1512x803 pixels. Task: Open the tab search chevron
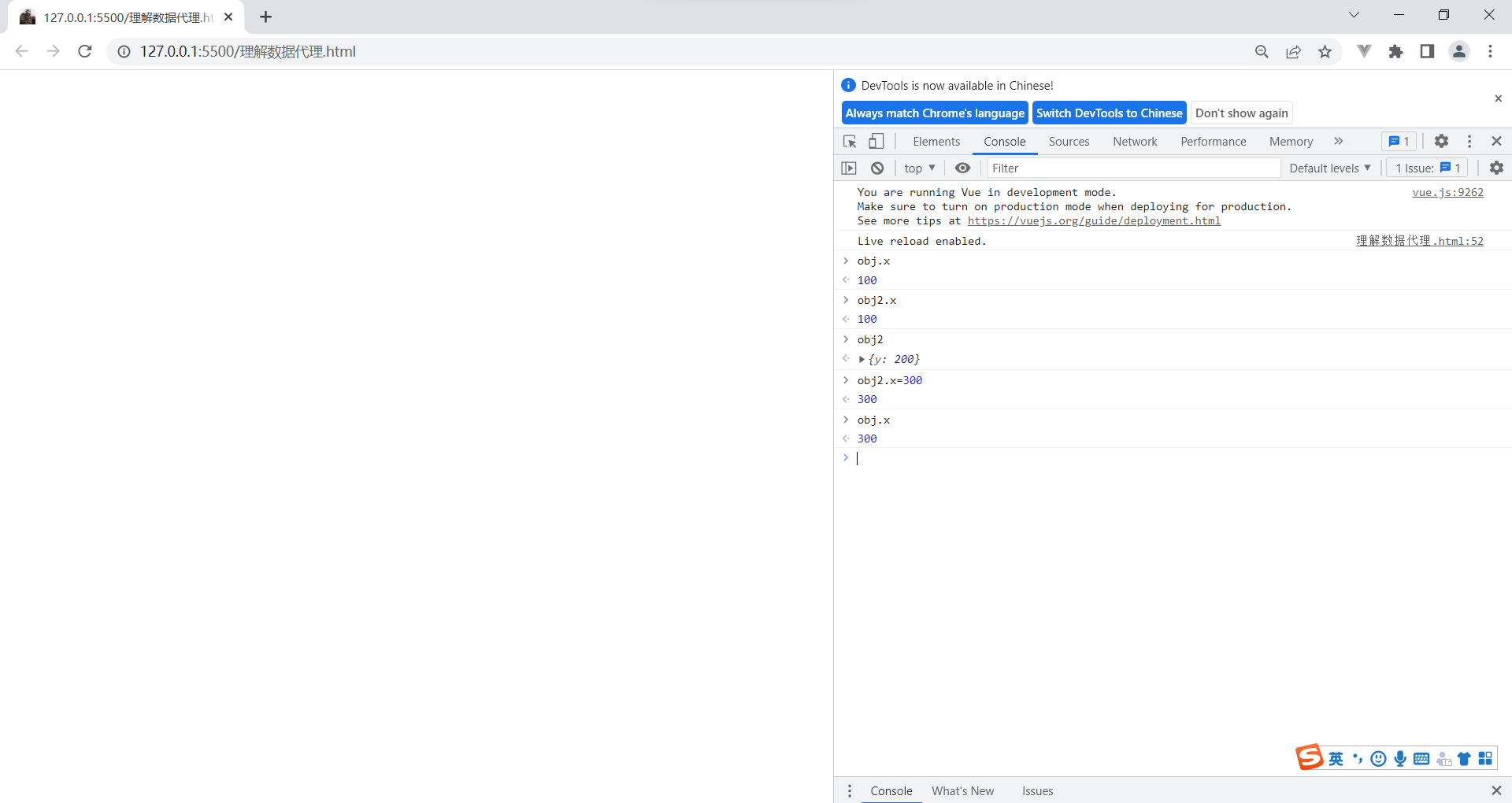click(1354, 15)
